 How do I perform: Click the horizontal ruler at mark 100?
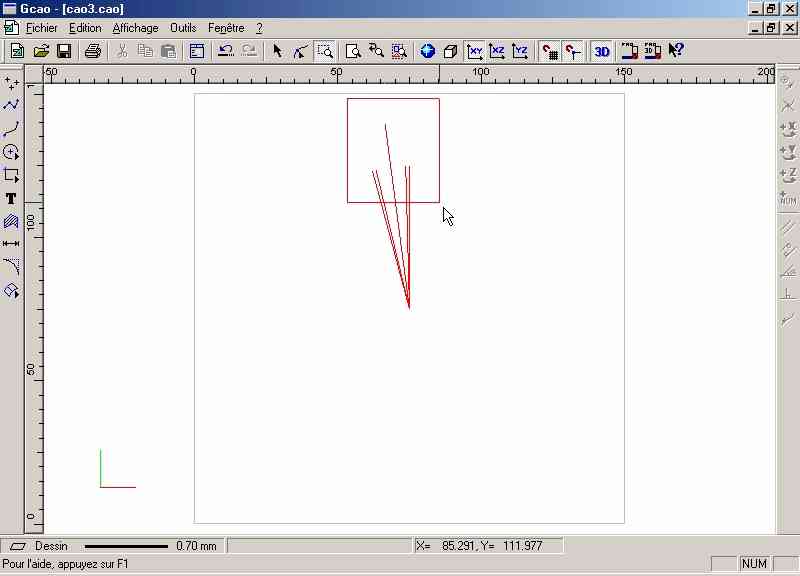point(480,72)
